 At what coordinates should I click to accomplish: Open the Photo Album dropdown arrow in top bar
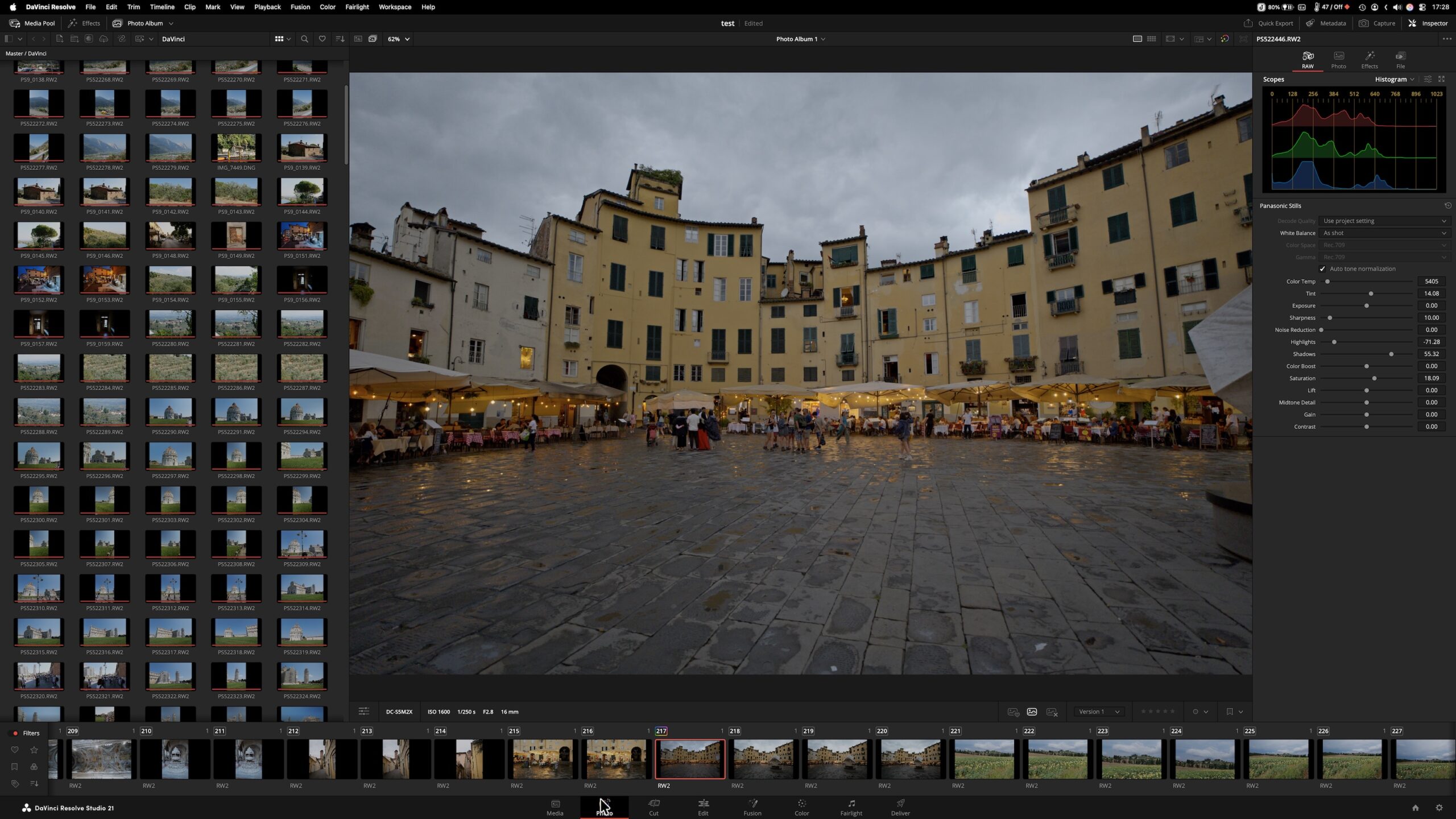click(171, 23)
